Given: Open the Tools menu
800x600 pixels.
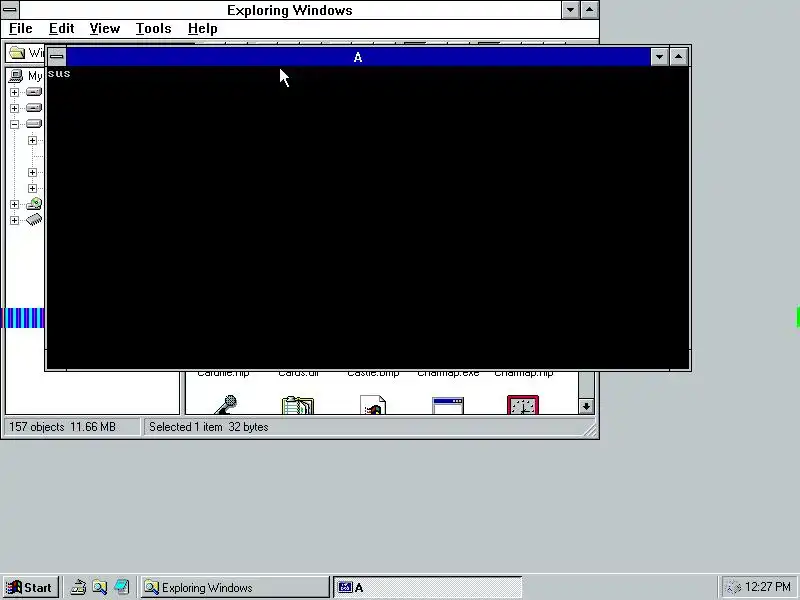Looking at the screenshot, I should [153, 29].
